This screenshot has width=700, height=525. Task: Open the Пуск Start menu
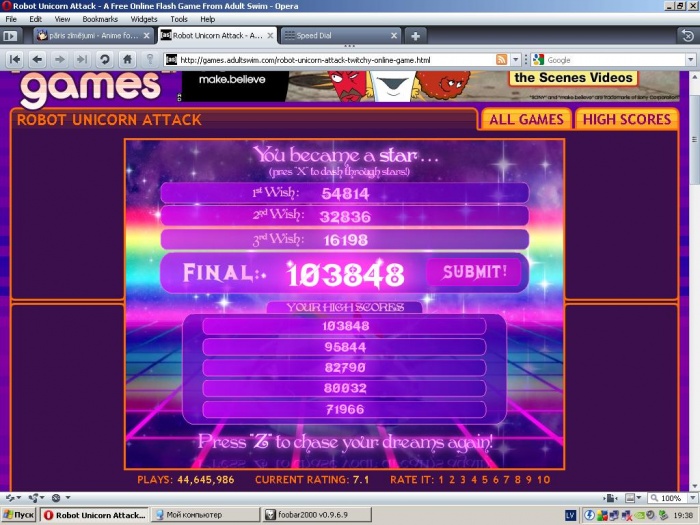[19, 515]
